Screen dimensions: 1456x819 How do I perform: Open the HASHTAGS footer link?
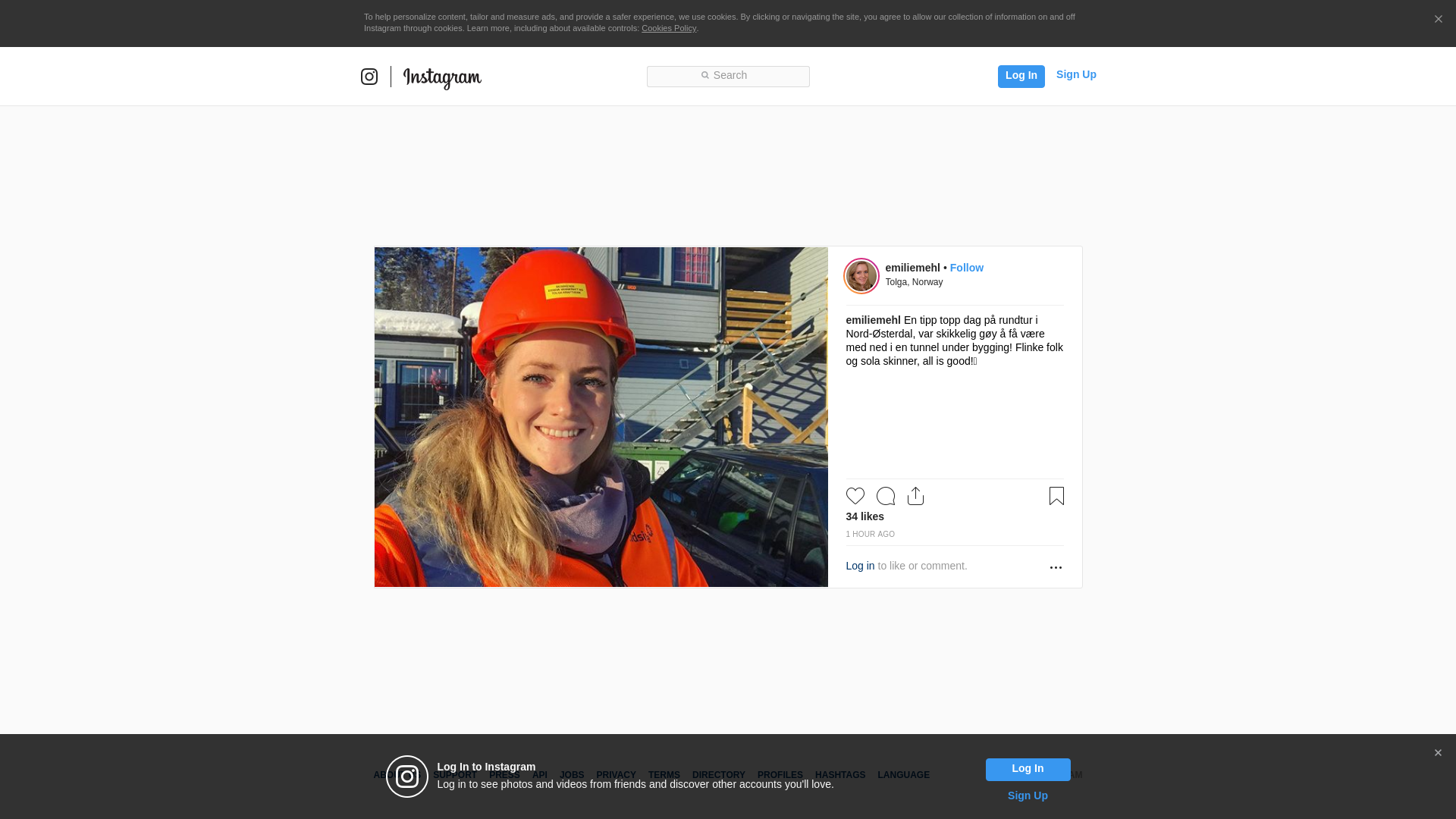(x=839, y=775)
